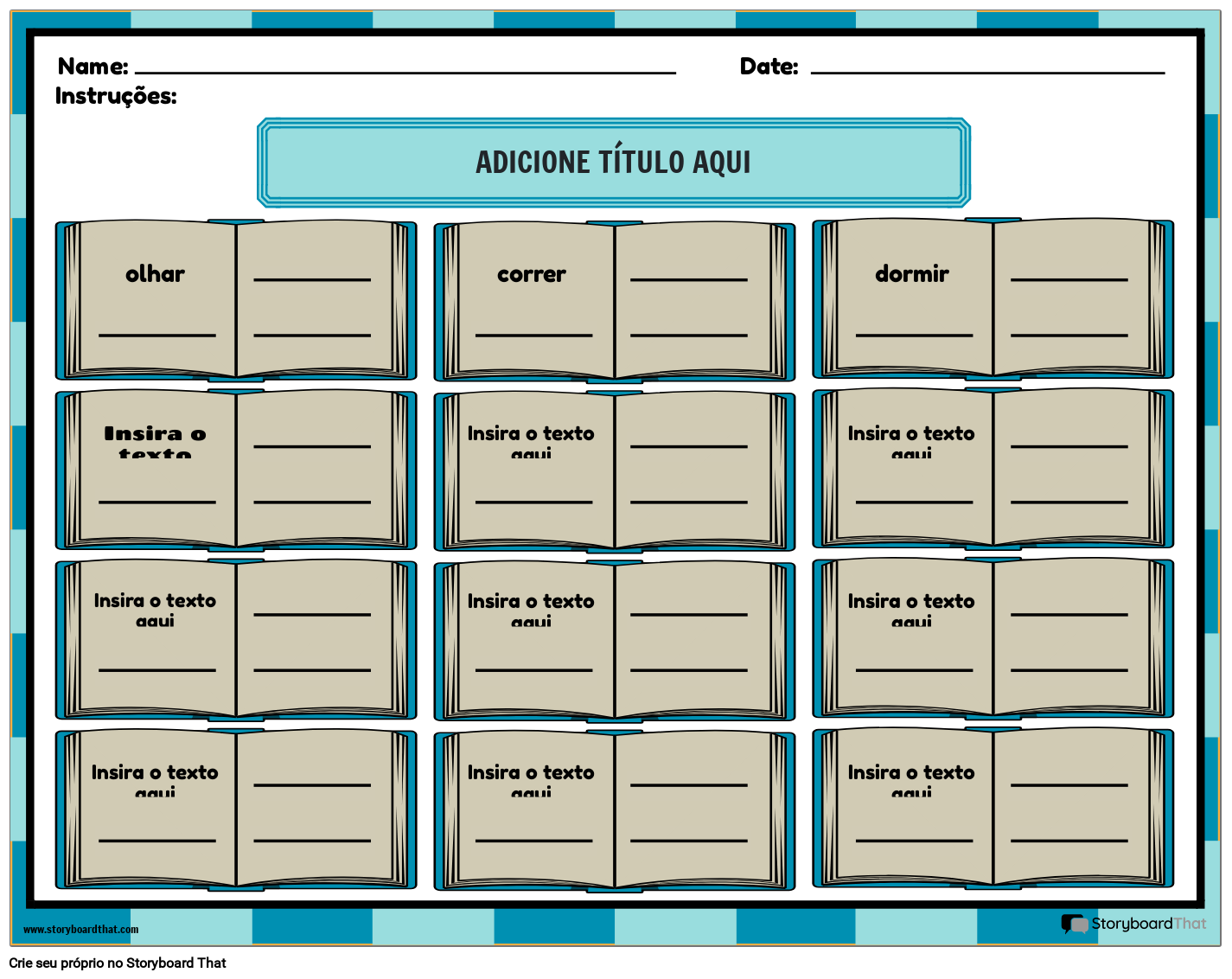Click top line on right page of 'olhar' book
Screen dimensions: 1232x979
(311, 278)
